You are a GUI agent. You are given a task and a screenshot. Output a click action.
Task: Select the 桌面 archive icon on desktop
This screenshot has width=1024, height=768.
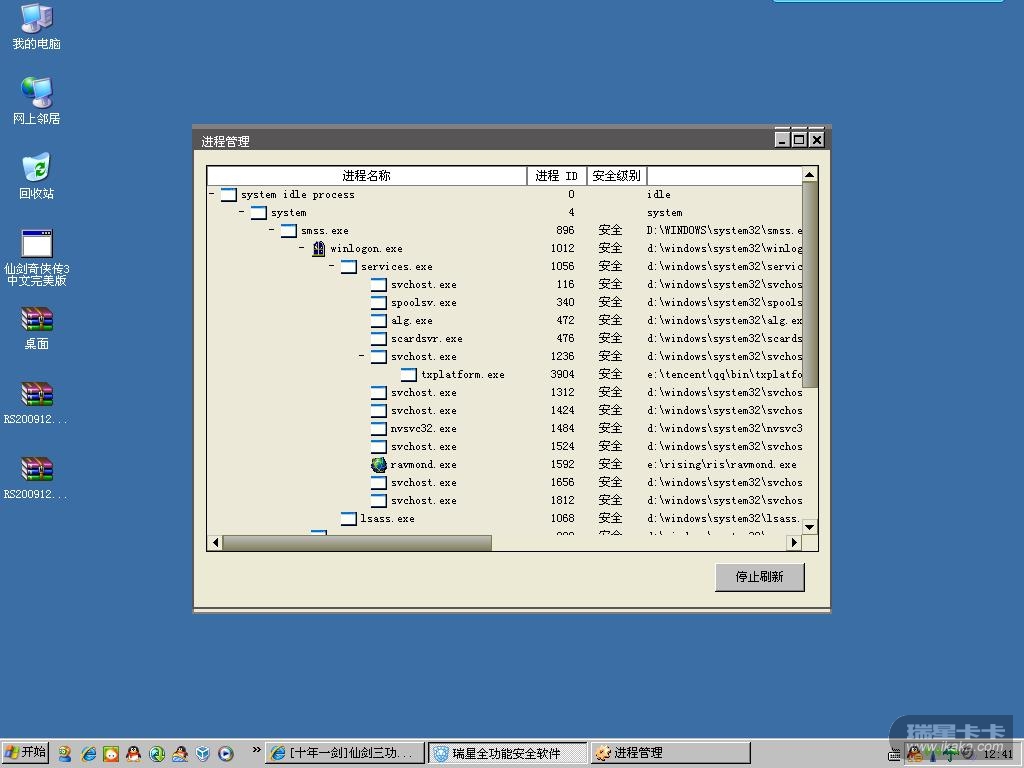36,320
